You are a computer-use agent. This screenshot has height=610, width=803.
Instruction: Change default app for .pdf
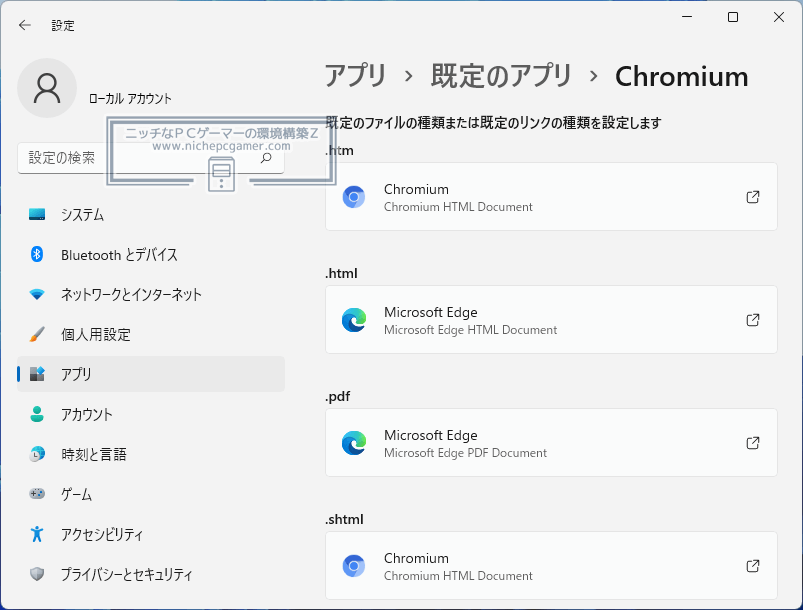[x=551, y=443]
